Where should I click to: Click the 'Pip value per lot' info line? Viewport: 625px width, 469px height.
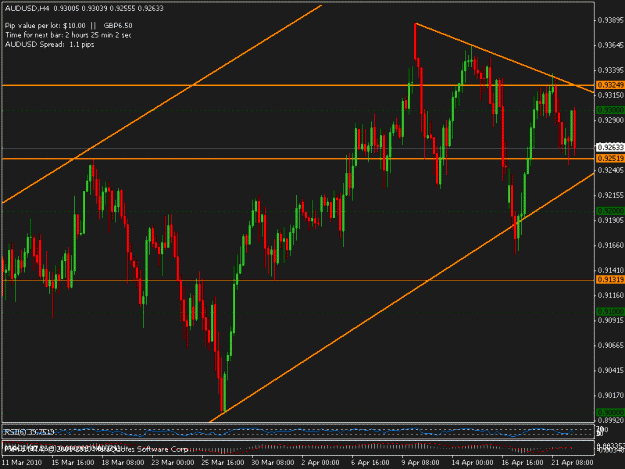pyautogui.click(x=69, y=26)
